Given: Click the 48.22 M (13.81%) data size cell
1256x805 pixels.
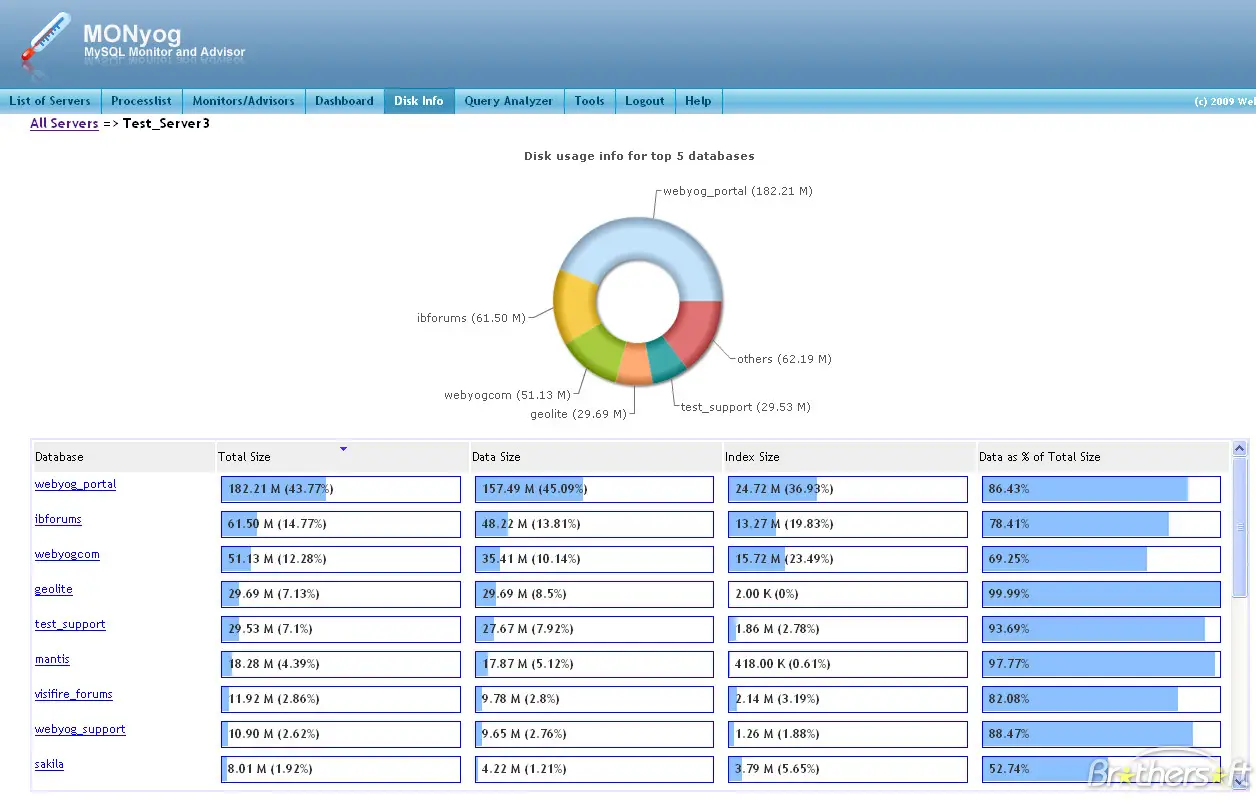Looking at the screenshot, I should pyautogui.click(x=595, y=524).
